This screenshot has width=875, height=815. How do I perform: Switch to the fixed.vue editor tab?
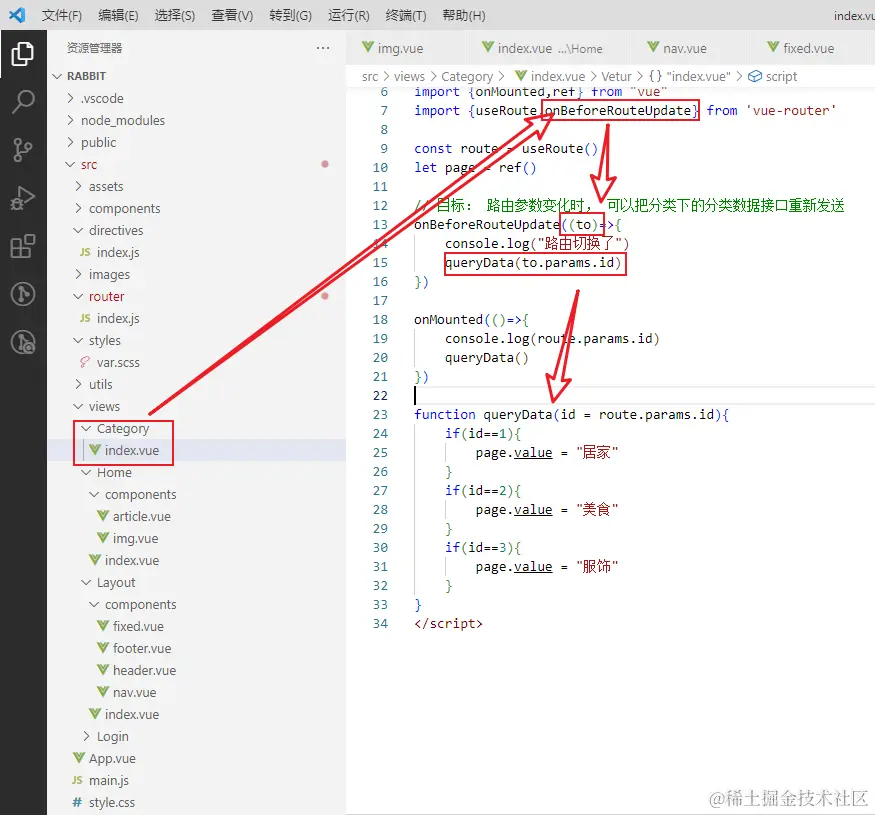[812, 48]
